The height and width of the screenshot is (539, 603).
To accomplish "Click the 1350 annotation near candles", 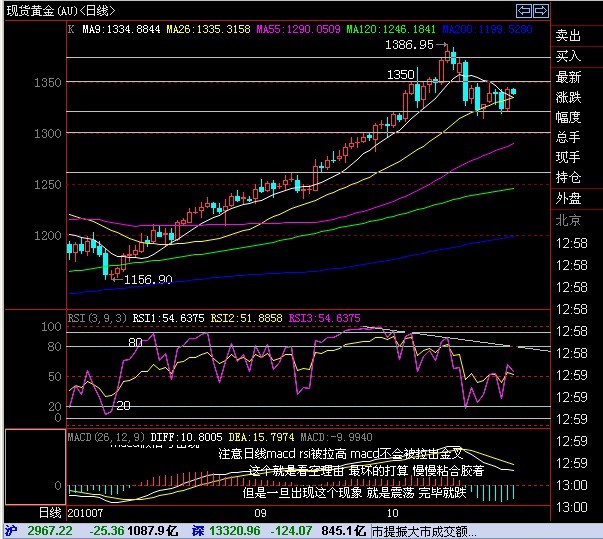I will click(x=400, y=75).
